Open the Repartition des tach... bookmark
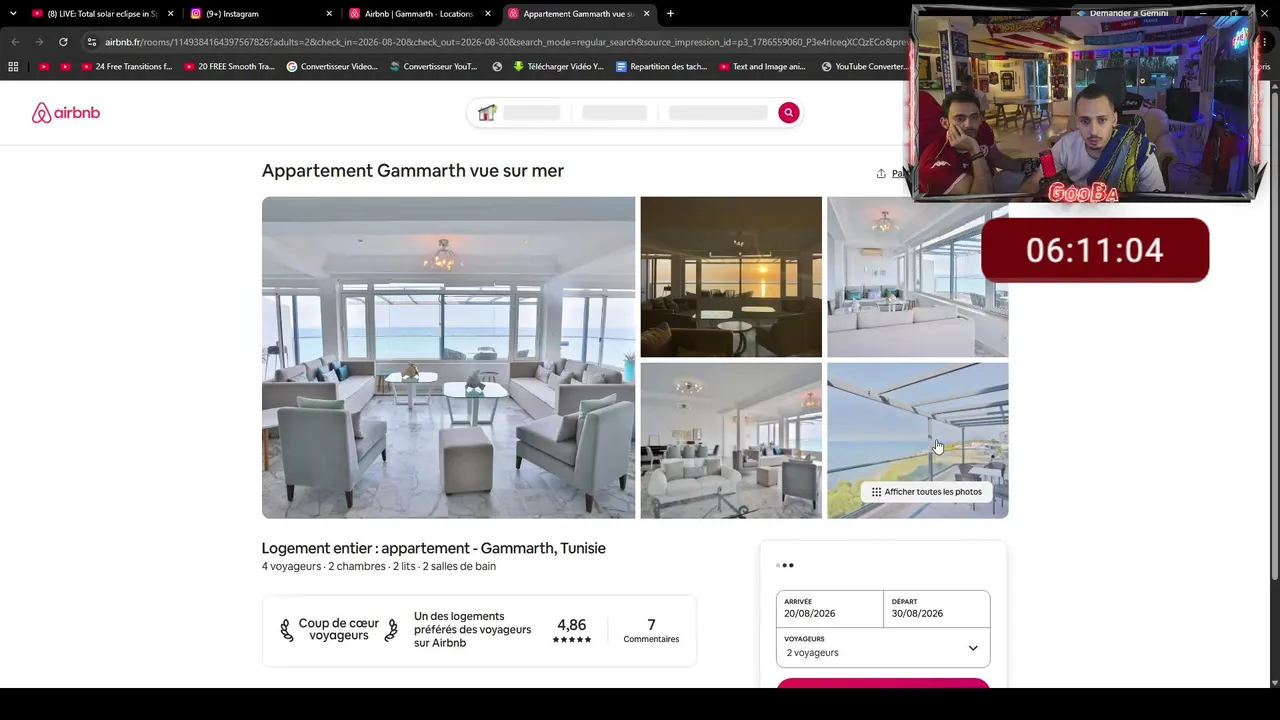1280x720 pixels. [662, 67]
